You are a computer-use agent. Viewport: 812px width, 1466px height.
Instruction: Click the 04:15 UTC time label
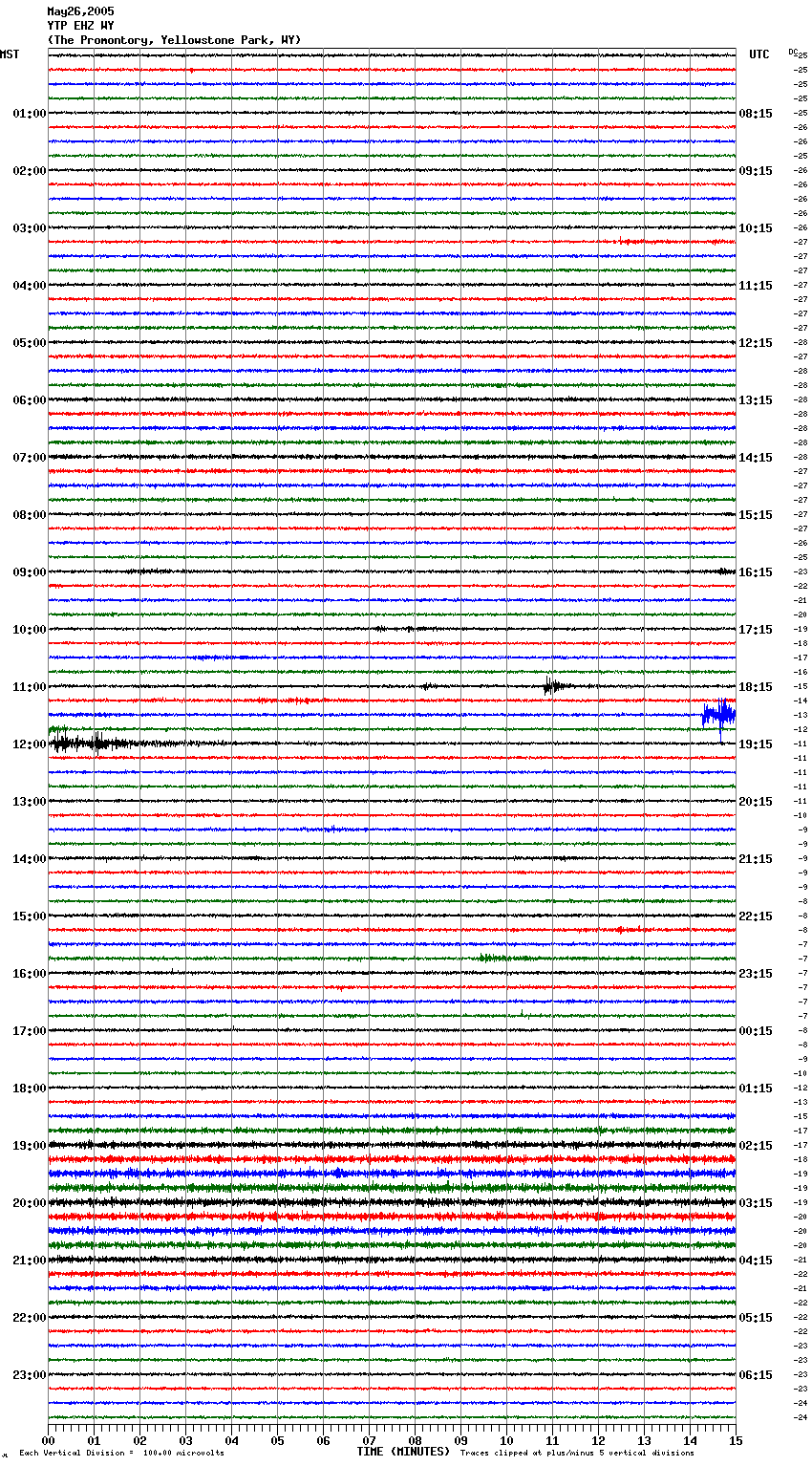[x=756, y=1261]
